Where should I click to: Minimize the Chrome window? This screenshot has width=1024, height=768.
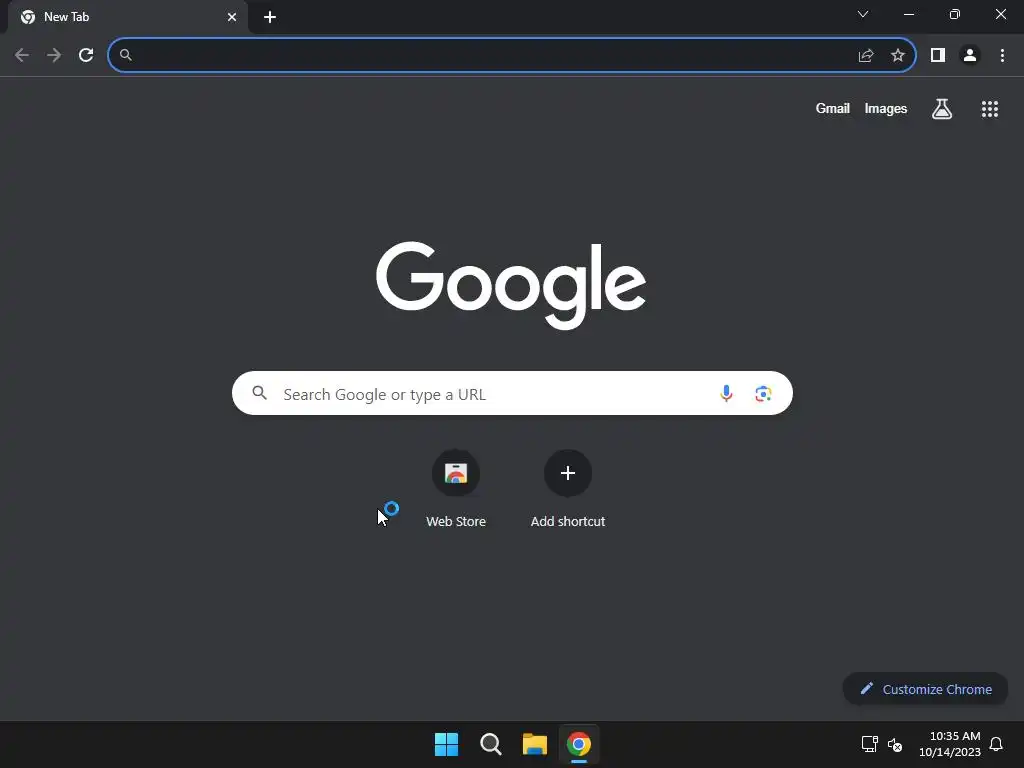coord(909,14)
